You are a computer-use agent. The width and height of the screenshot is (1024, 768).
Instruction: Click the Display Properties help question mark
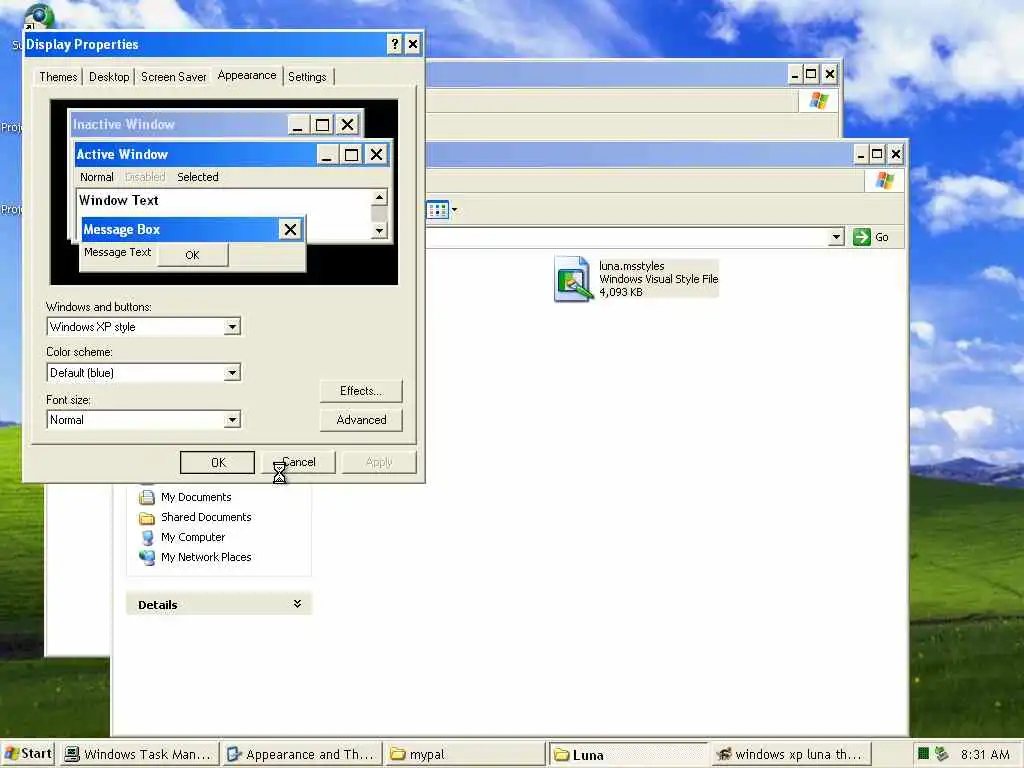[x=394, y=44]
